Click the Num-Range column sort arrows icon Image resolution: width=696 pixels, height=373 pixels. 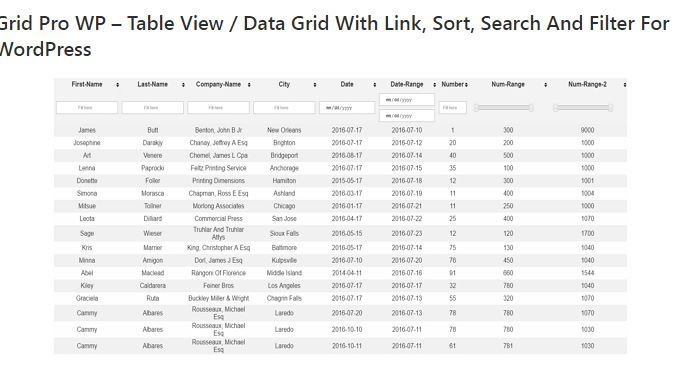coord(546,85)
